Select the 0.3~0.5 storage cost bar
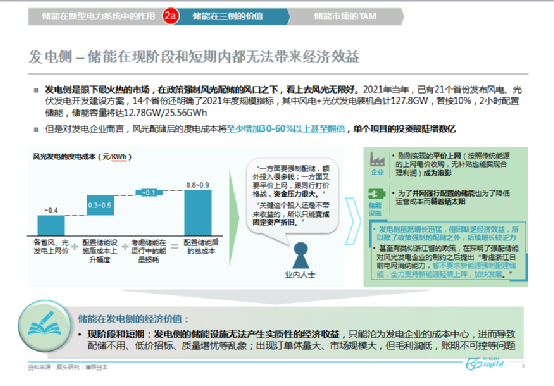 (100, 205)
